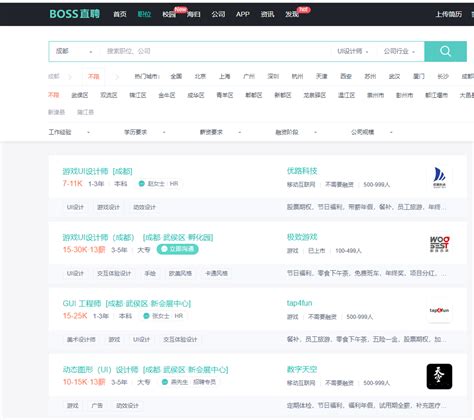Open the 数字天空 black logo

point(439,376)
